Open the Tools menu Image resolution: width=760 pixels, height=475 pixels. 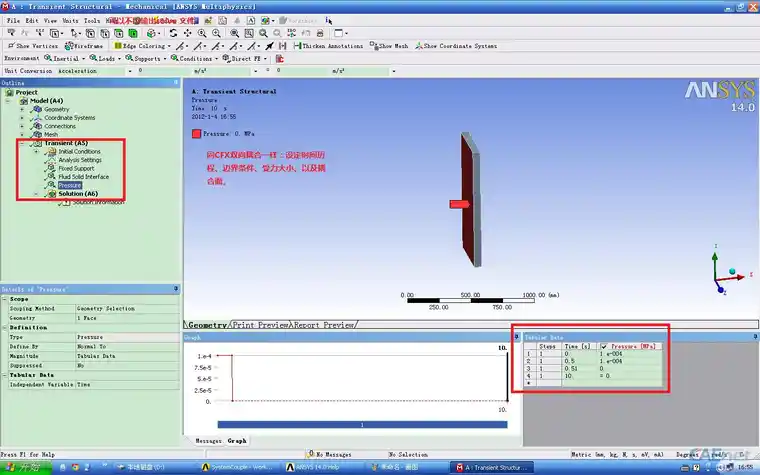[92, 20]
